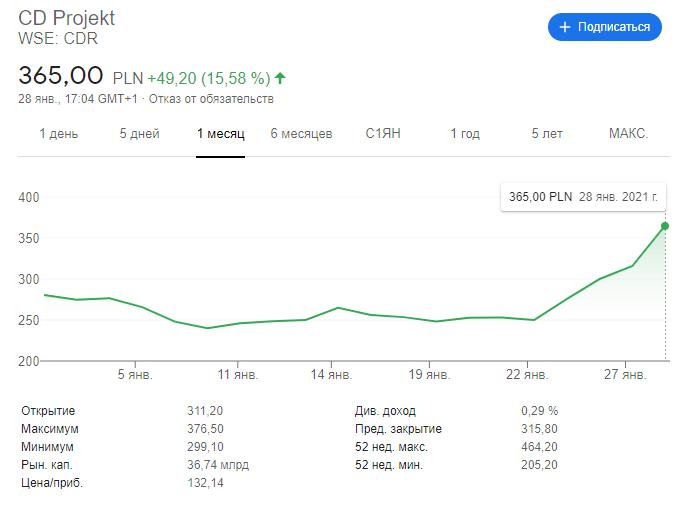The image size is (690, 518).
Task: Click the plus icon in the Подписаться button
Action: [565, 27]
